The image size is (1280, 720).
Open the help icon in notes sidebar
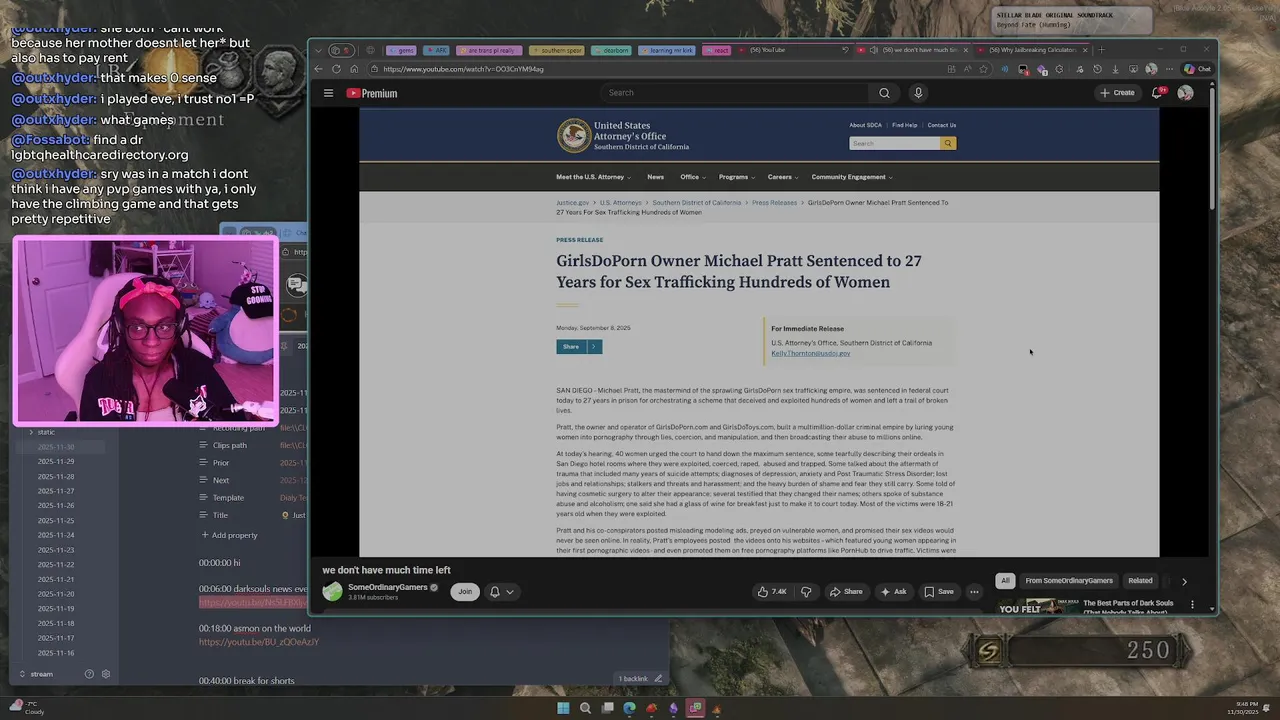tap(89, 674)
